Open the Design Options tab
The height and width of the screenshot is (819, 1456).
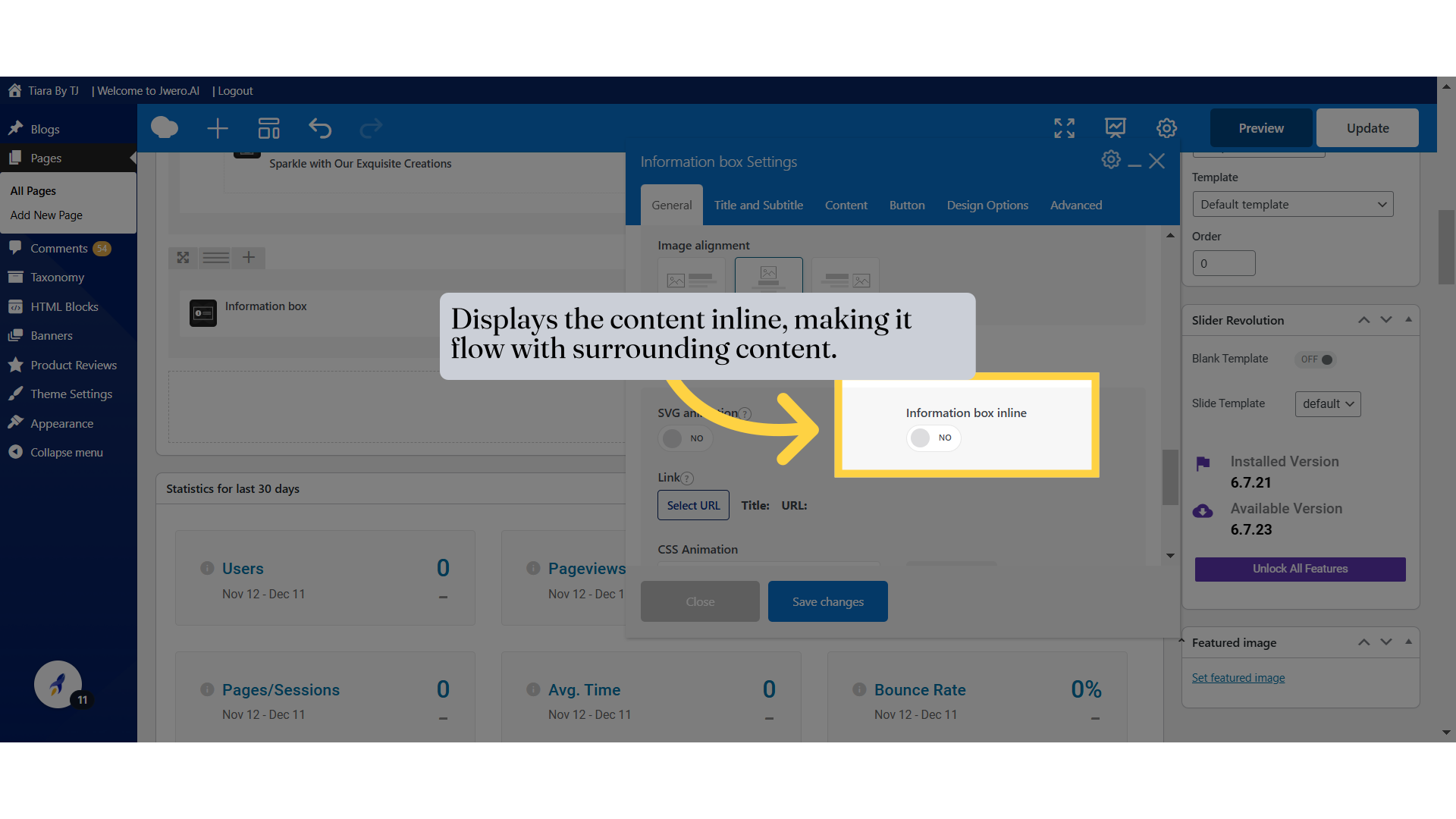click(x=987, y=206)
